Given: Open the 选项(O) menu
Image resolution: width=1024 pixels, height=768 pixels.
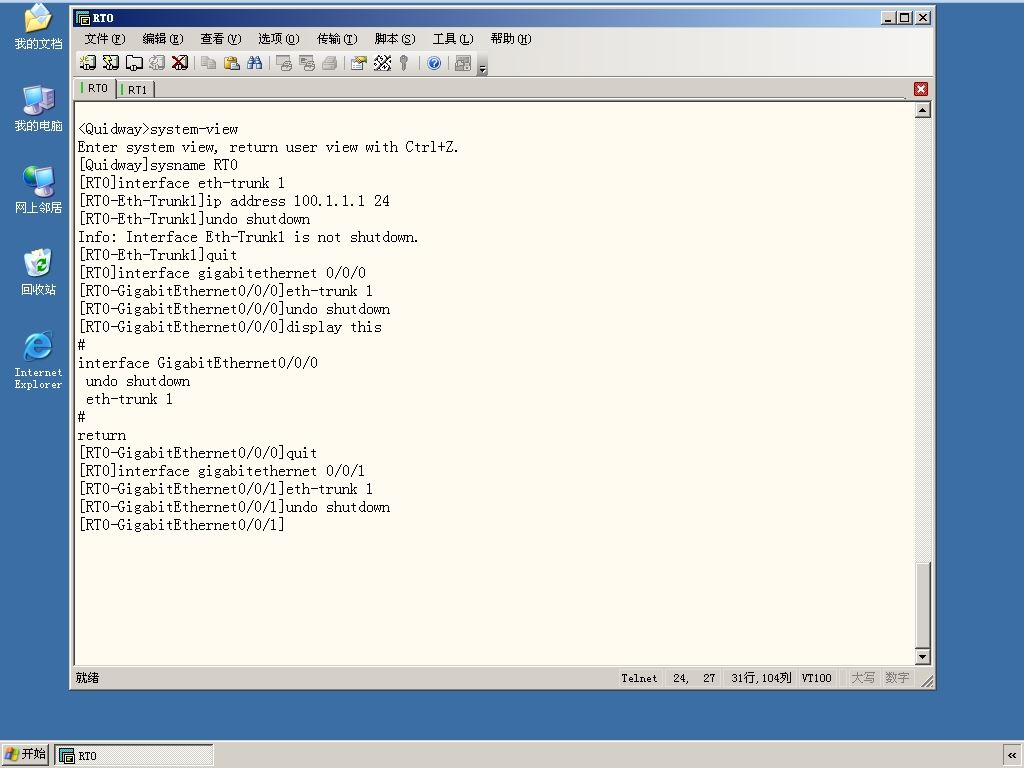Looking at the screenshot, I should (279, 39).
